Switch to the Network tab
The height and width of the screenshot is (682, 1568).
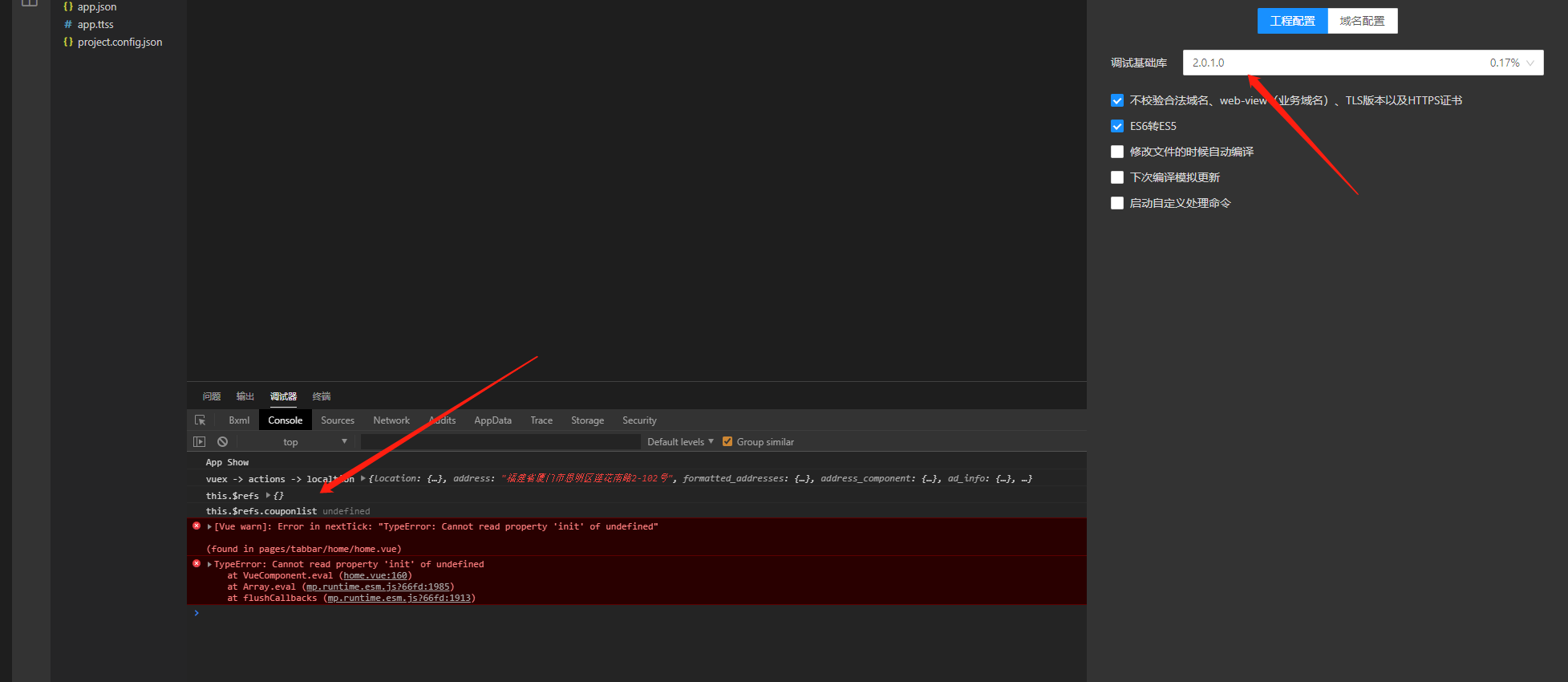[391, 420]
